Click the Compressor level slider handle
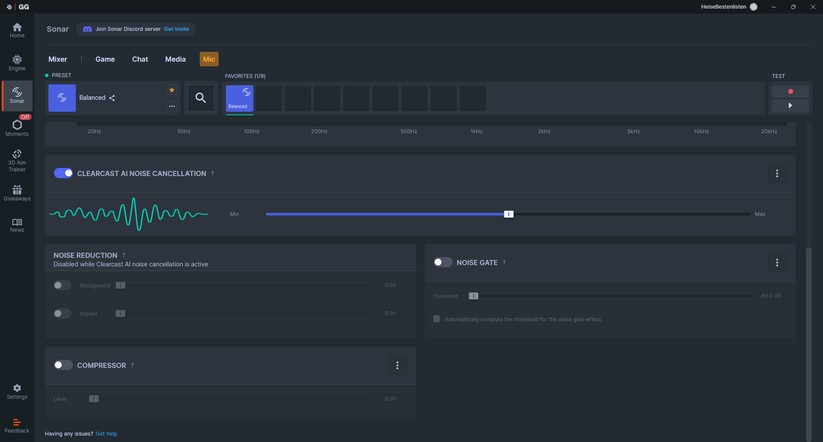The width and height of the screenshot is (823, 442). click(94, 398)
